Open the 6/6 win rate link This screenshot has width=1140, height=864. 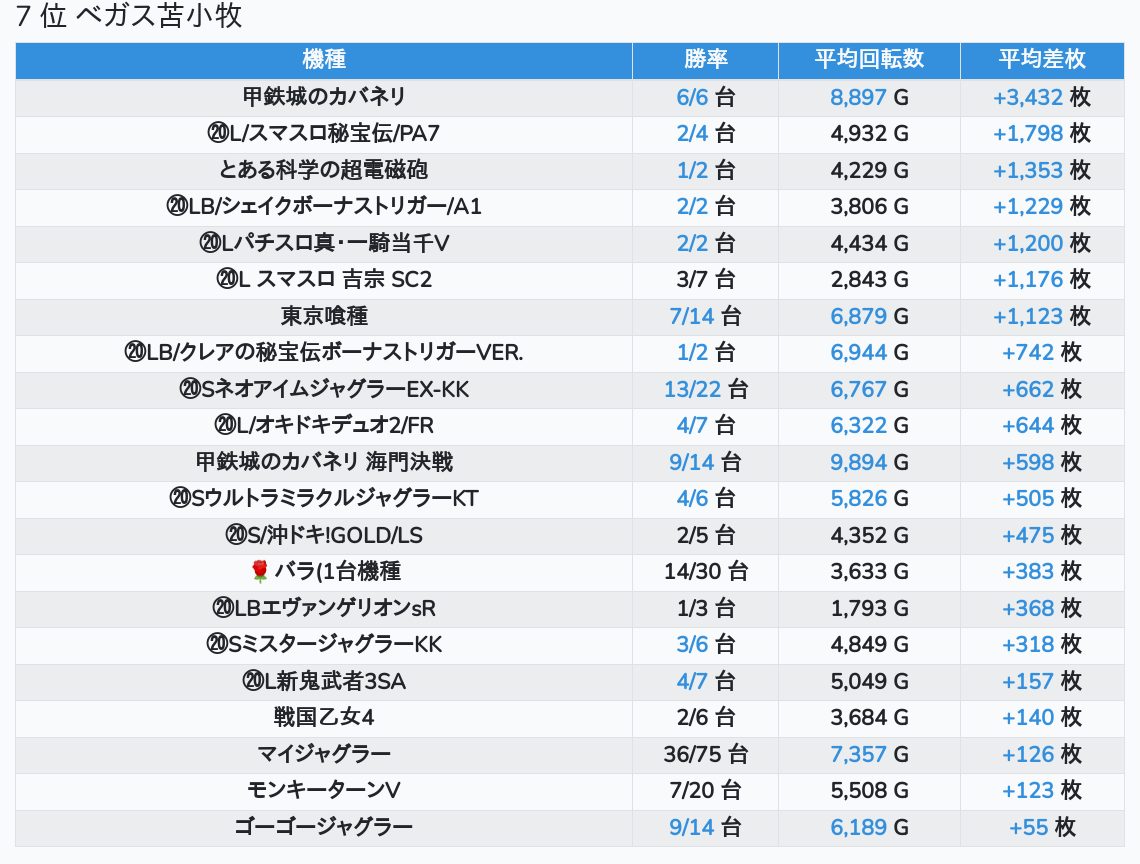(x=692, y=97)
